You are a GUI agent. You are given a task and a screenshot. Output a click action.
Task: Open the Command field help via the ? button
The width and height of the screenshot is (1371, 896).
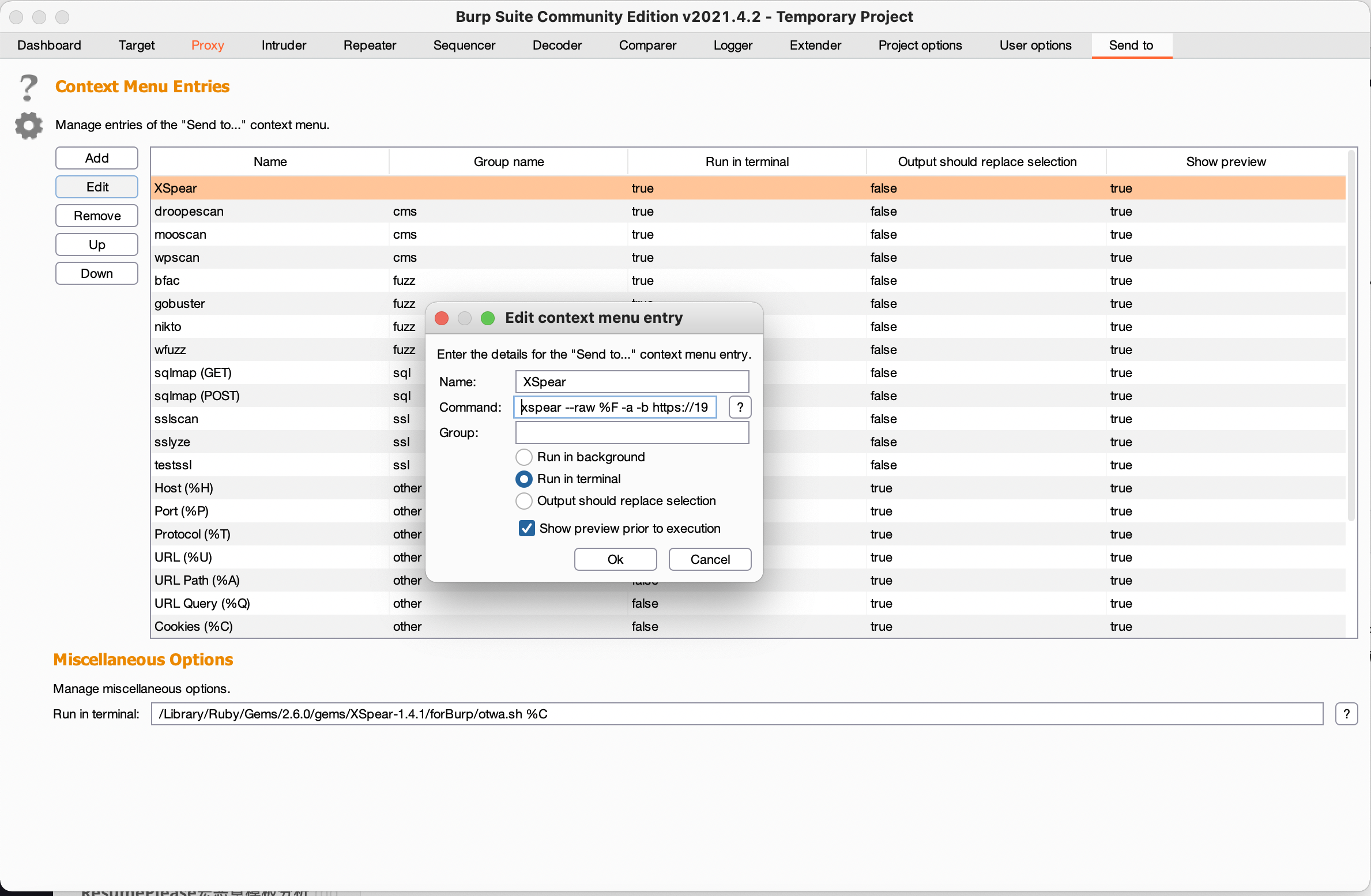(x=739, y=407)
